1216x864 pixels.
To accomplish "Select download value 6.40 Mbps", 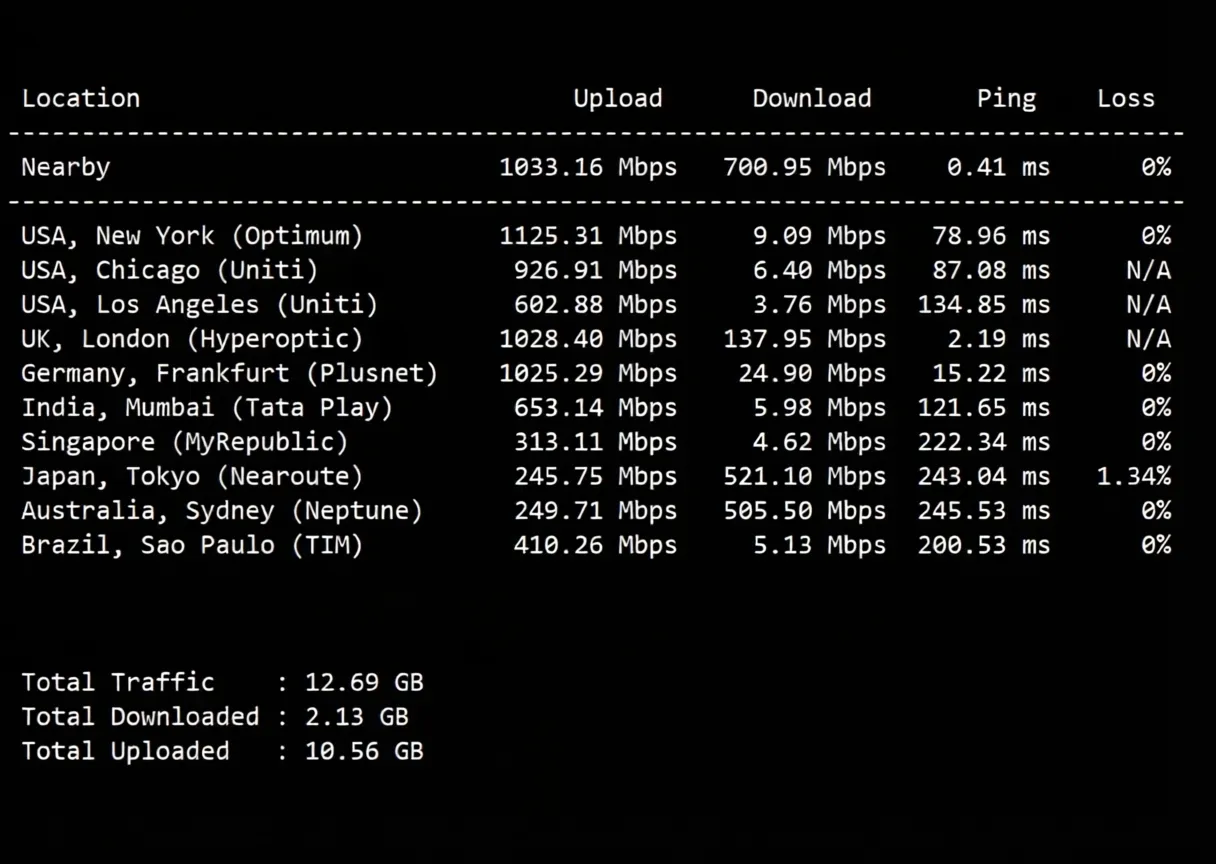I will (x=820, y=270).
